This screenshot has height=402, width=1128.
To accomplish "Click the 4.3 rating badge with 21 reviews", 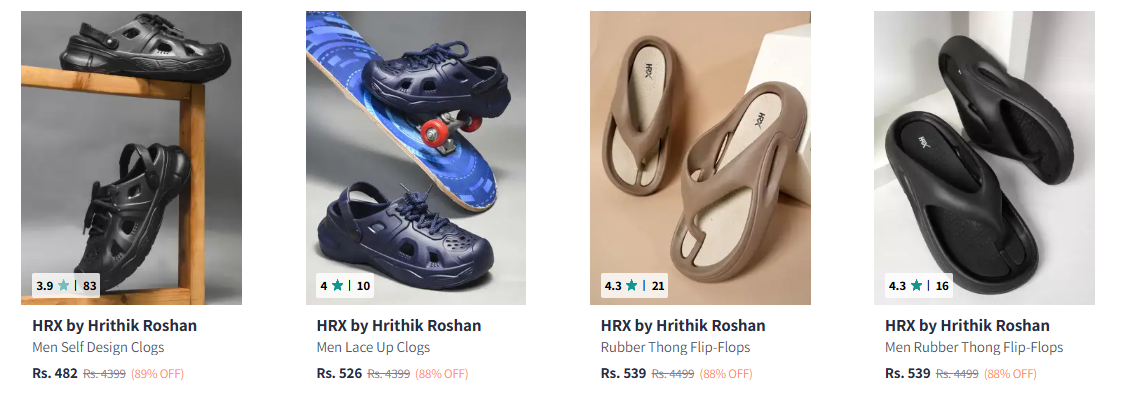I will click(x=634, y=285).
